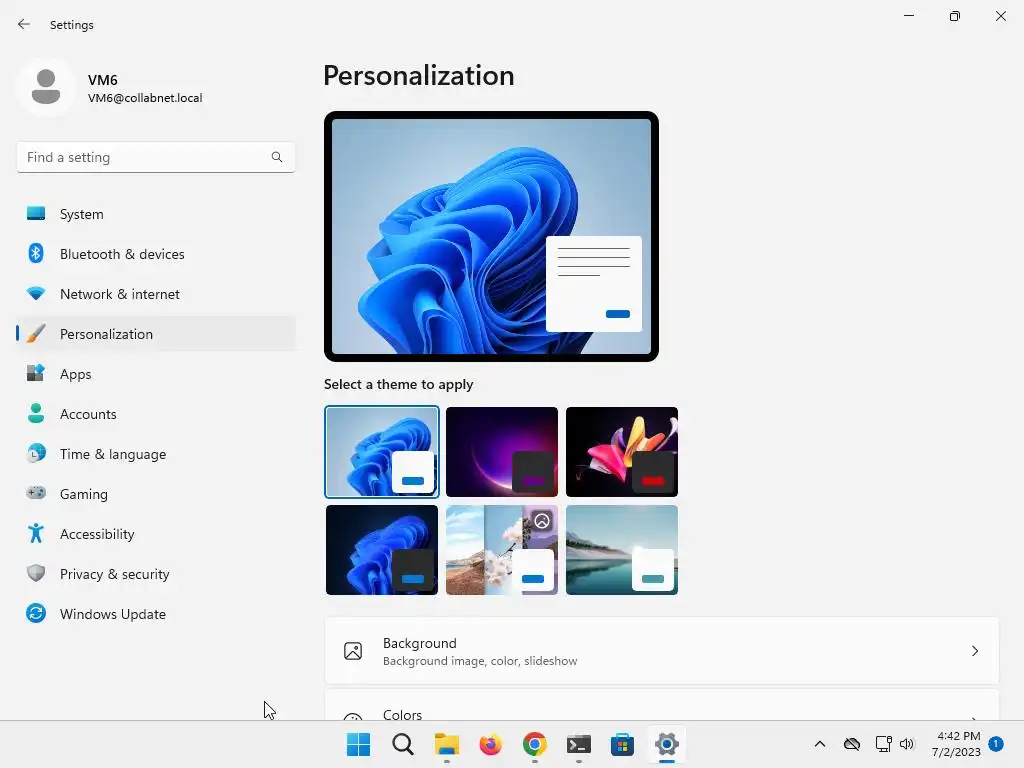Click the Find a setting search box
Image resolution: width=1024 pixels, height=768 pixels.
(x=155, y=157)
